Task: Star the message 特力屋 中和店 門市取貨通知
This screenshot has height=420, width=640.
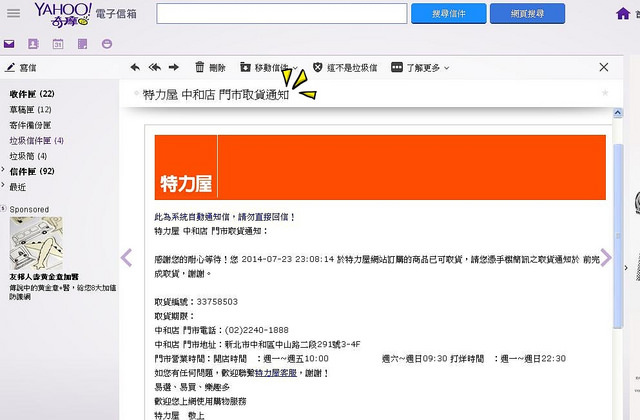Action: click(x=605, y=93)
